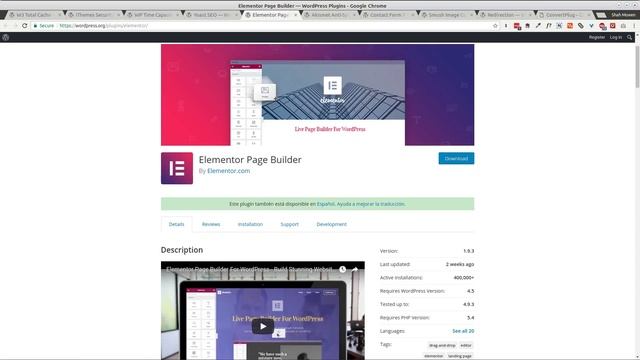The width and height of the screenshot is (640, 360).
Task: Open the WordPress logo in admin bar
Action: pyautogui.click(x=6, y=37)
